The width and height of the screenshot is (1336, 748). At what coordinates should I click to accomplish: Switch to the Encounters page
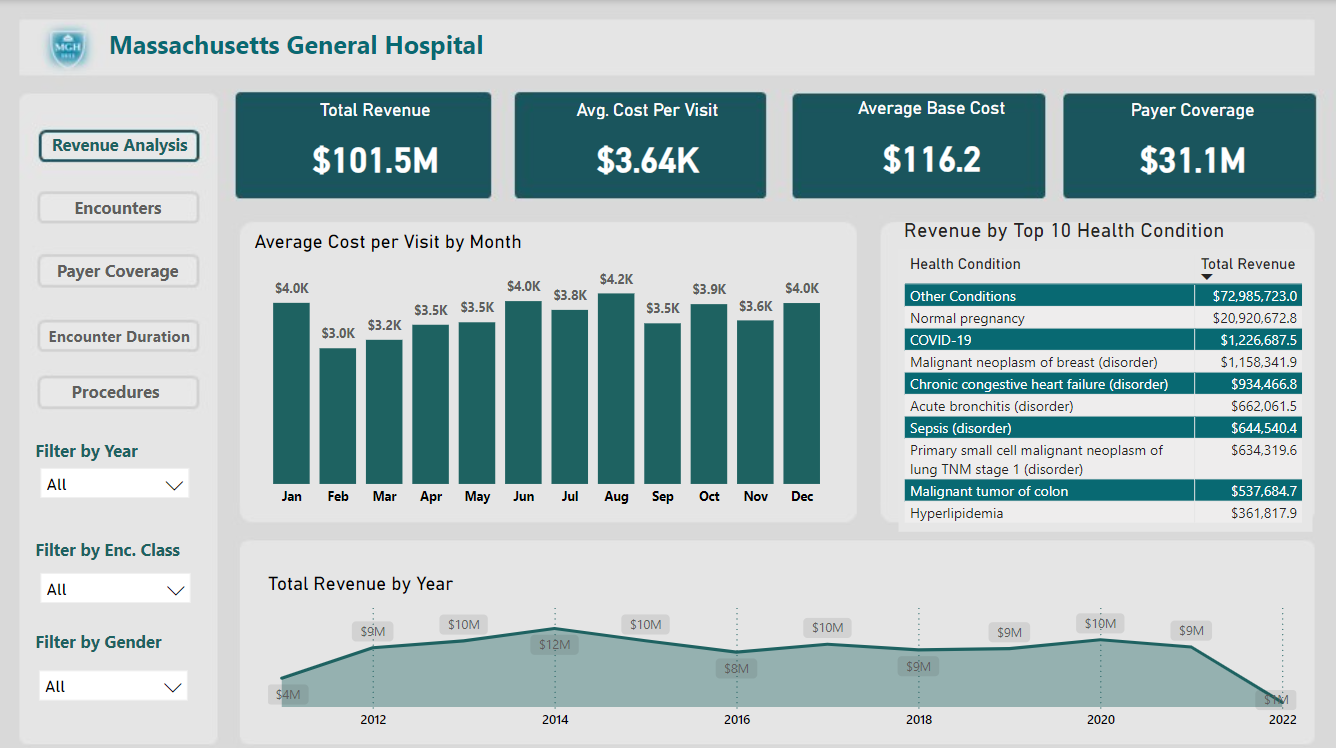(118, 208)
